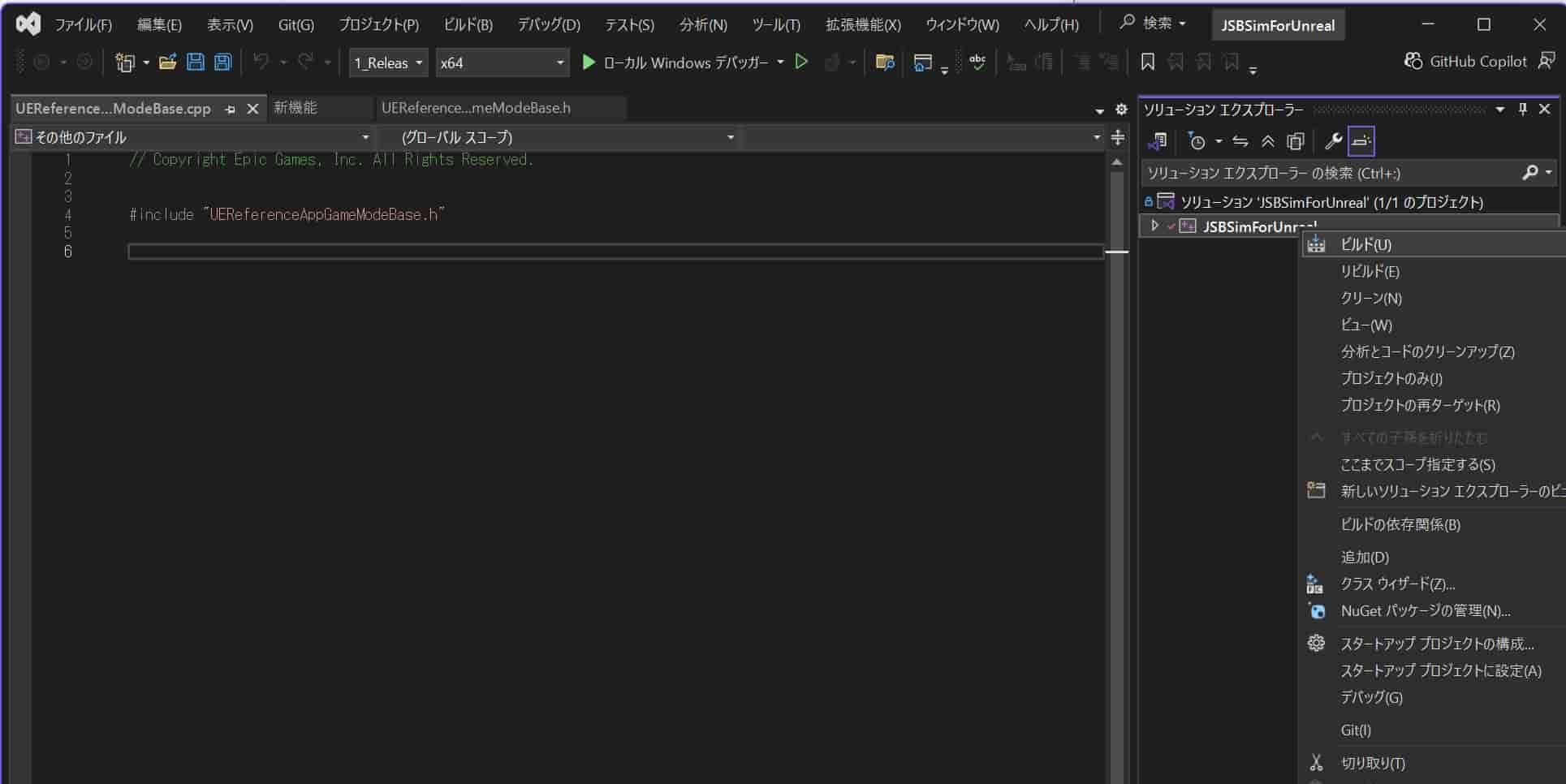Start the ローカル Windows デバッガー button
1566x784 pixels.
pyautogui.click(x=675, y=62)
